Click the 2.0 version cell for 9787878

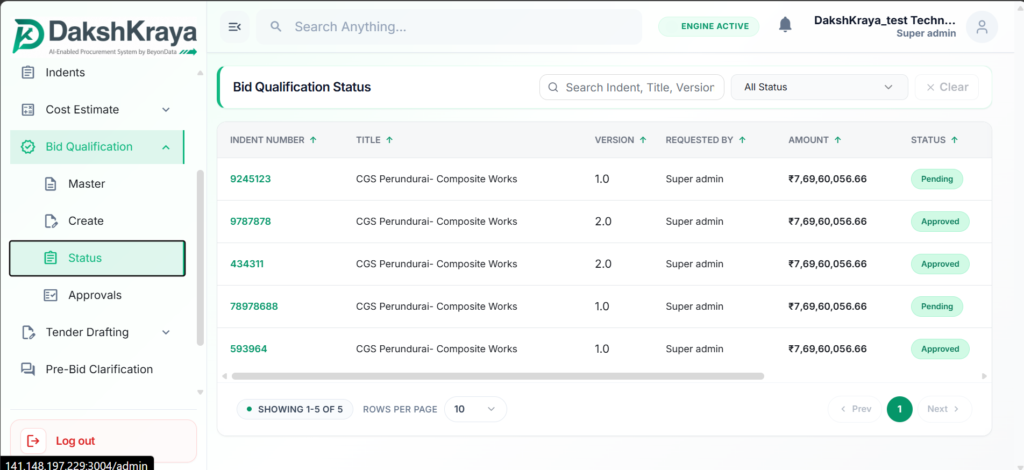point(603,221)
